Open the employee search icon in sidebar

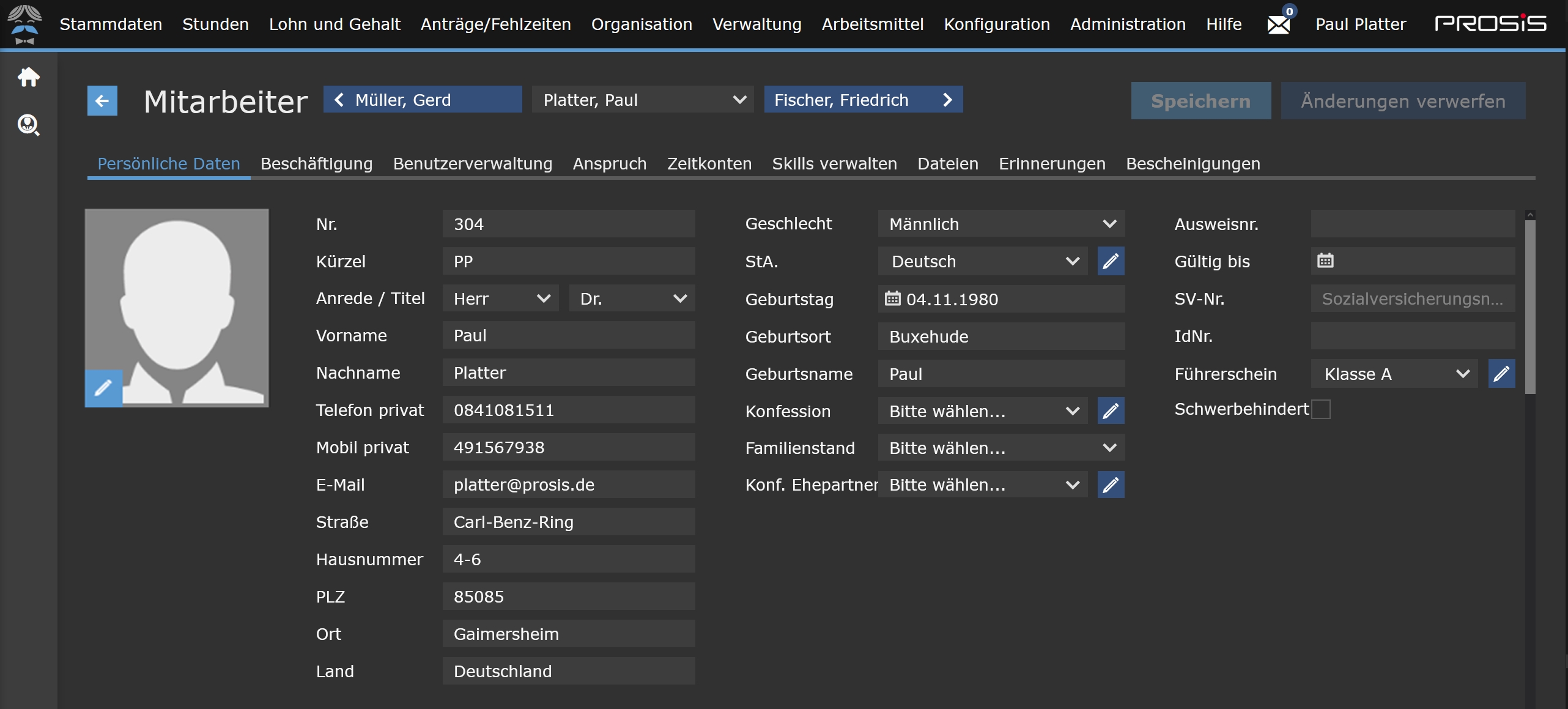pos(28,125)
